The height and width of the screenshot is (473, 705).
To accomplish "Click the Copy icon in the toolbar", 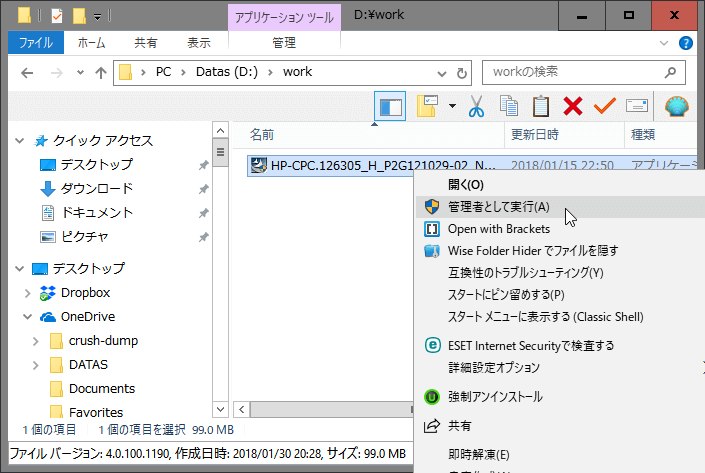I will tap(509, 106).
